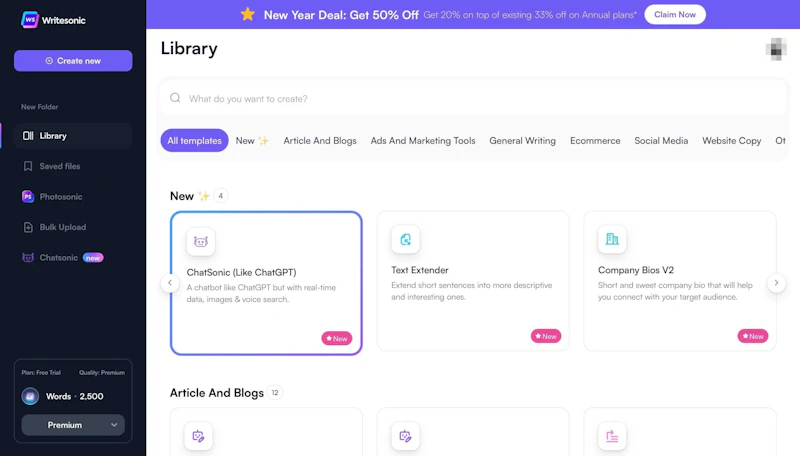Select the Article And Blogs tab

(320, 140)
